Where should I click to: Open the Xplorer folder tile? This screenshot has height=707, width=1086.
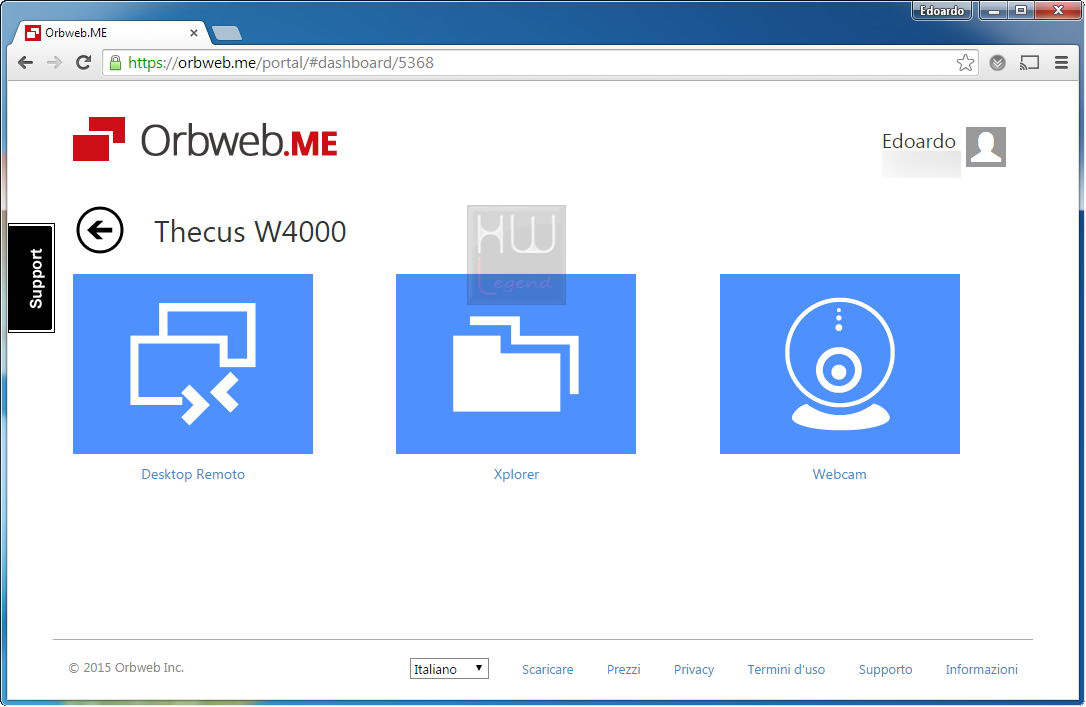516,364
